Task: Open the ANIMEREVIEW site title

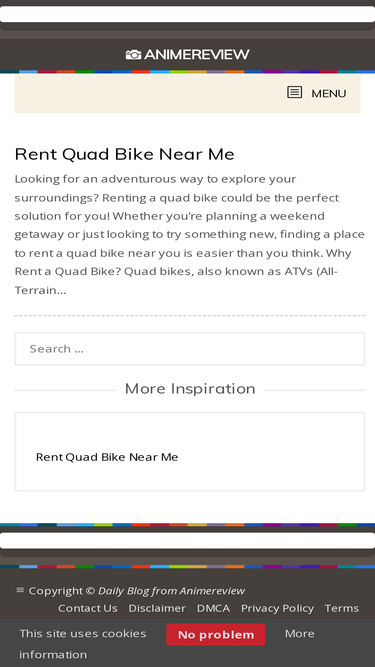Action: tap(197, 55)
